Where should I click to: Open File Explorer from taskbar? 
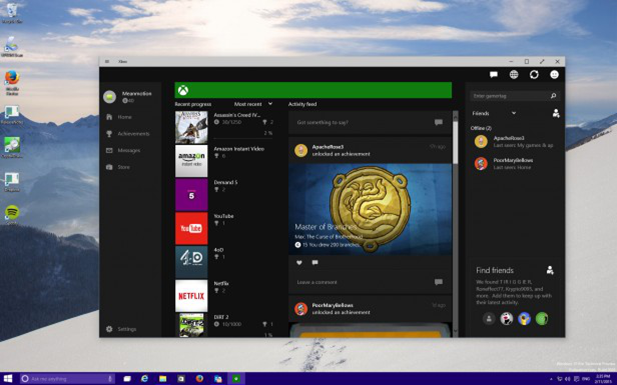(x=163, y=379)
